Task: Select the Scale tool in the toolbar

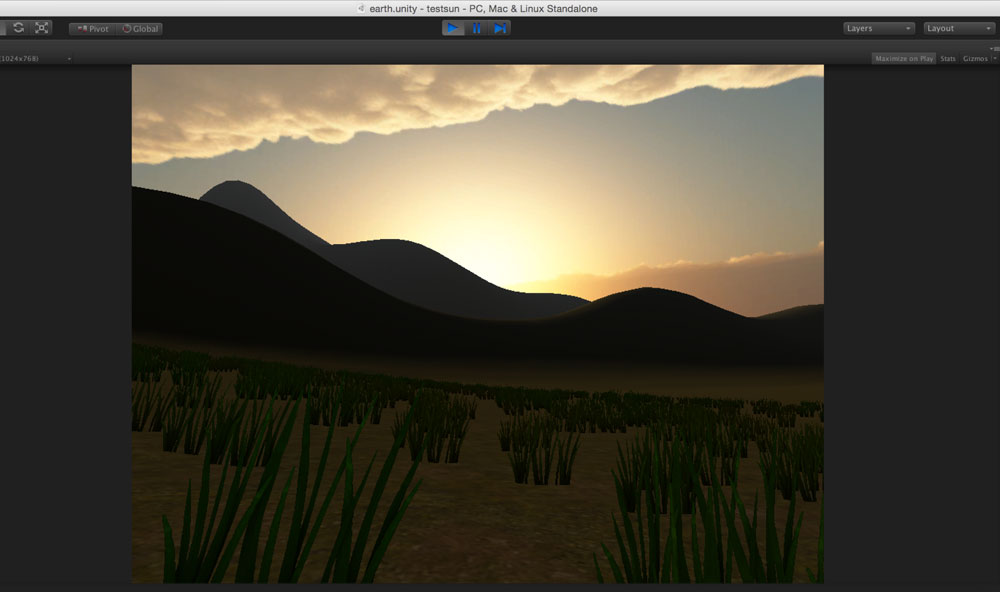Action: coord(42,28)
